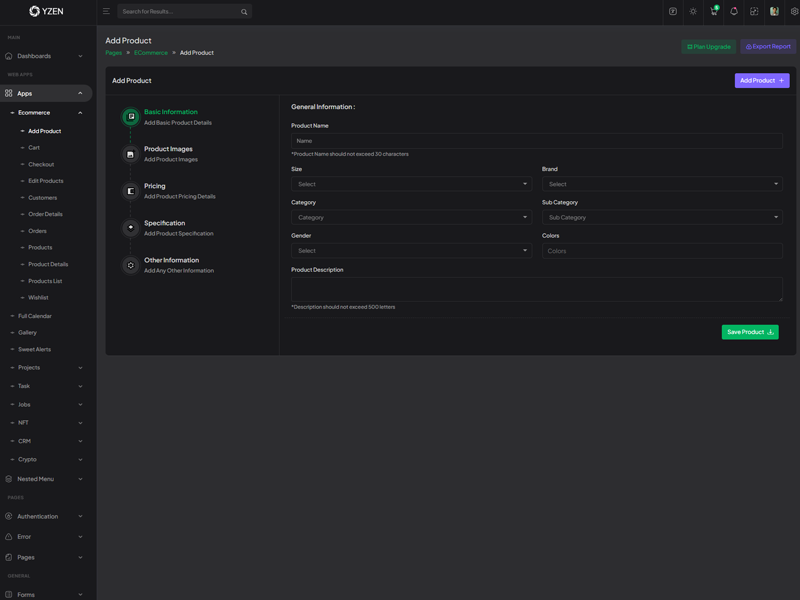Click the search magnifier icon
The image size is (800, 600).
click(x=244, y=12)
